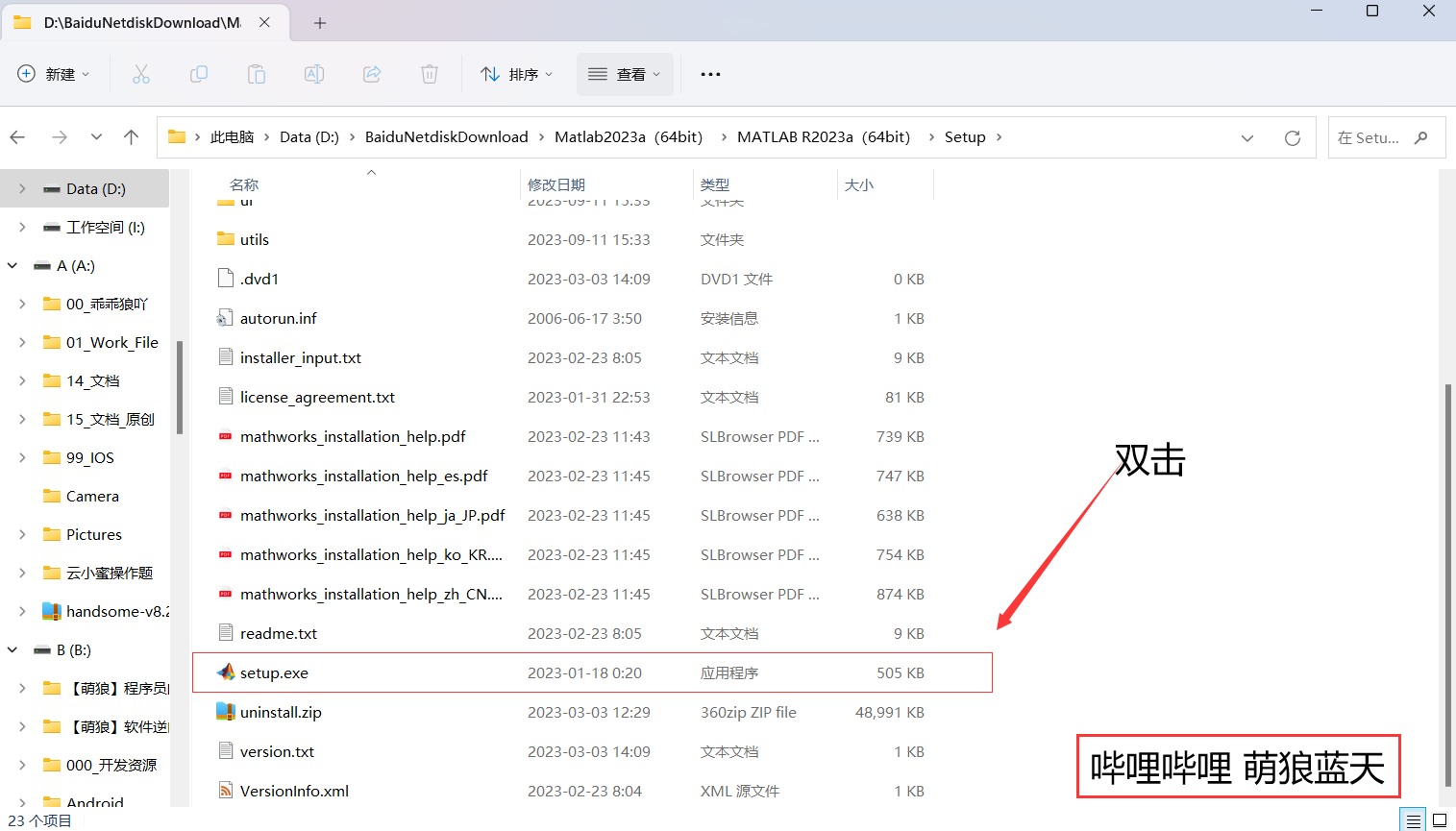Screen dimensions: 1456x831
Task: Expand the Pictures folder node
Action: pos(22,535)
